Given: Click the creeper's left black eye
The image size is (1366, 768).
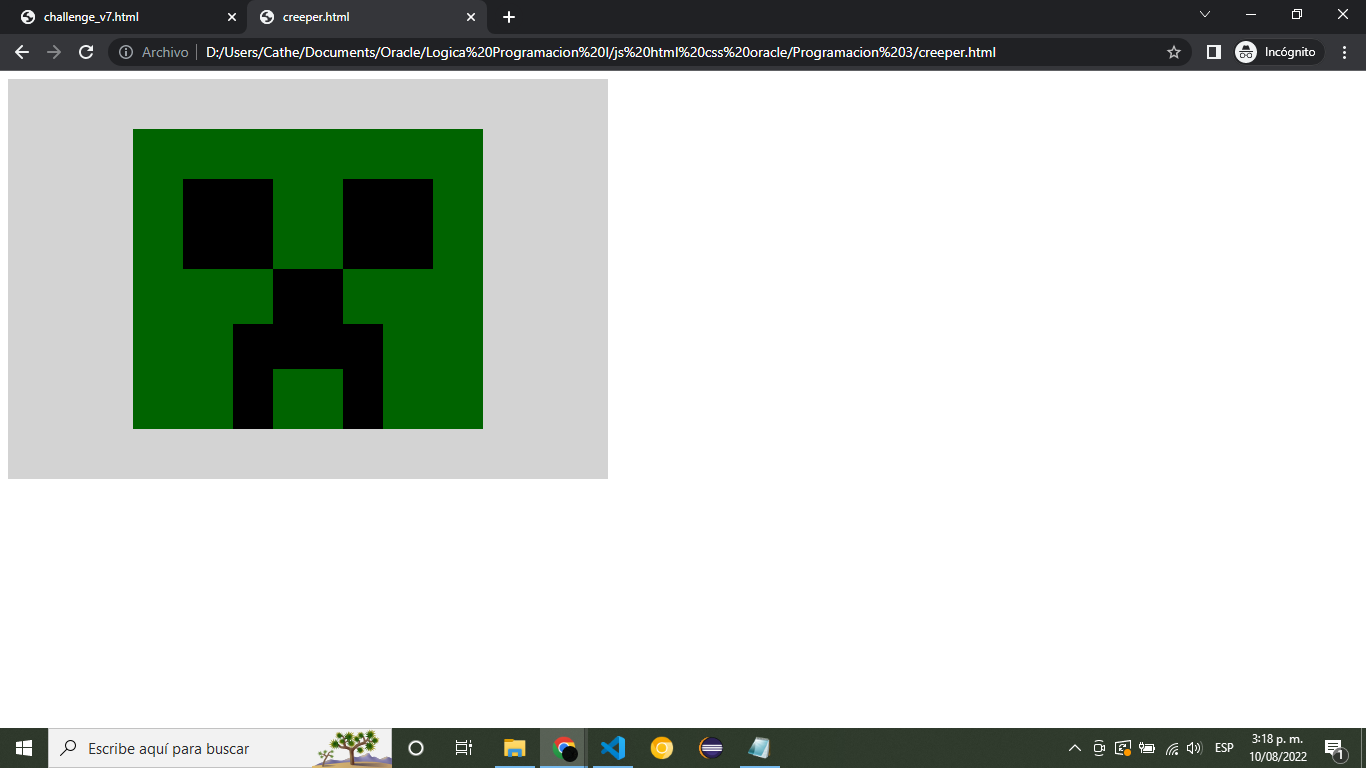Looking at the screenshot, I should click(228, 224).
